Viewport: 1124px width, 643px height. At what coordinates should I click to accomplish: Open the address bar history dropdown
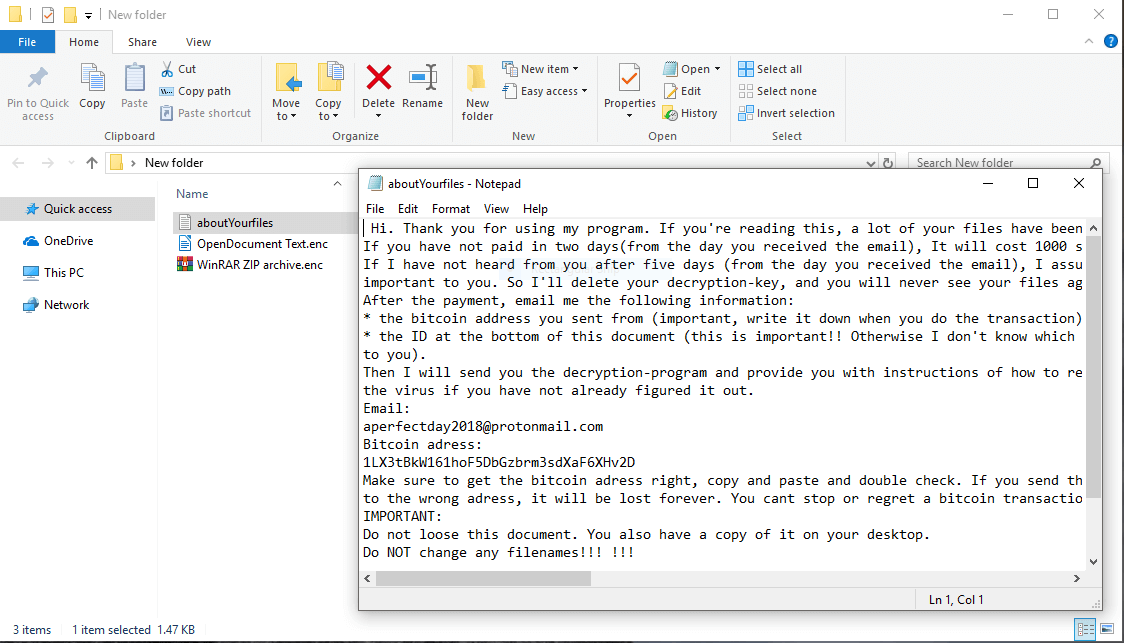(871, 163)
